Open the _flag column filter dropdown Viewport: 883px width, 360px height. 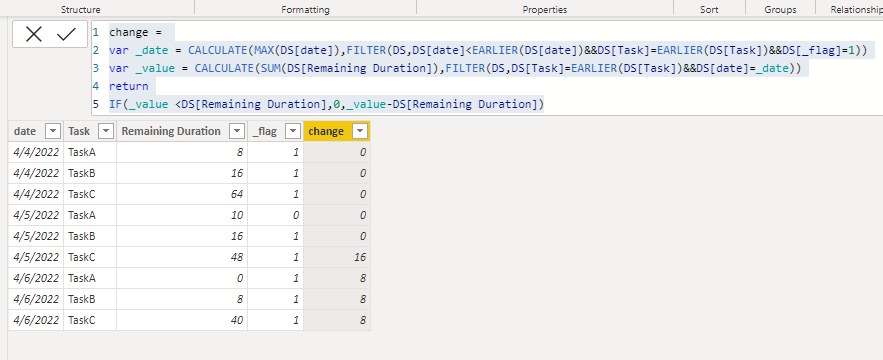point(293,131)
